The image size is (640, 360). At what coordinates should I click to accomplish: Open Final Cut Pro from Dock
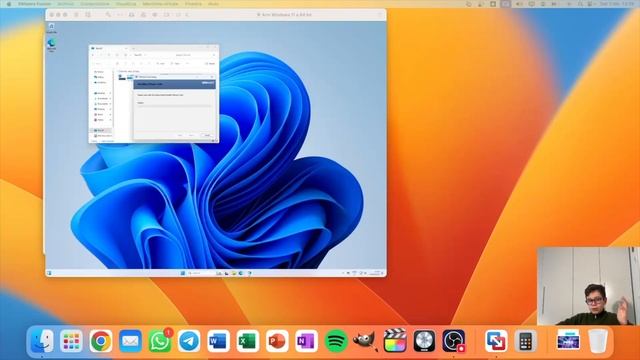pyautogui.click(x=395, y=341)
